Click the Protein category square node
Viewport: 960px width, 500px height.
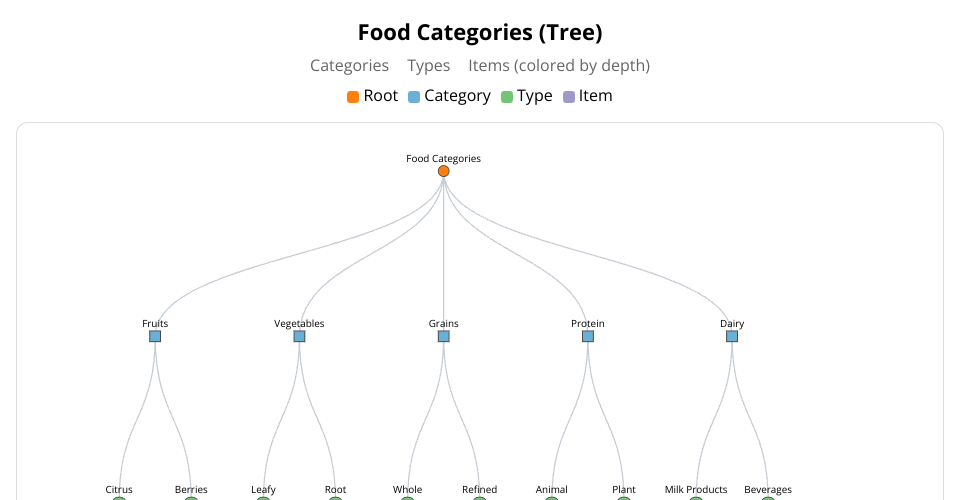tap(588, 337)
